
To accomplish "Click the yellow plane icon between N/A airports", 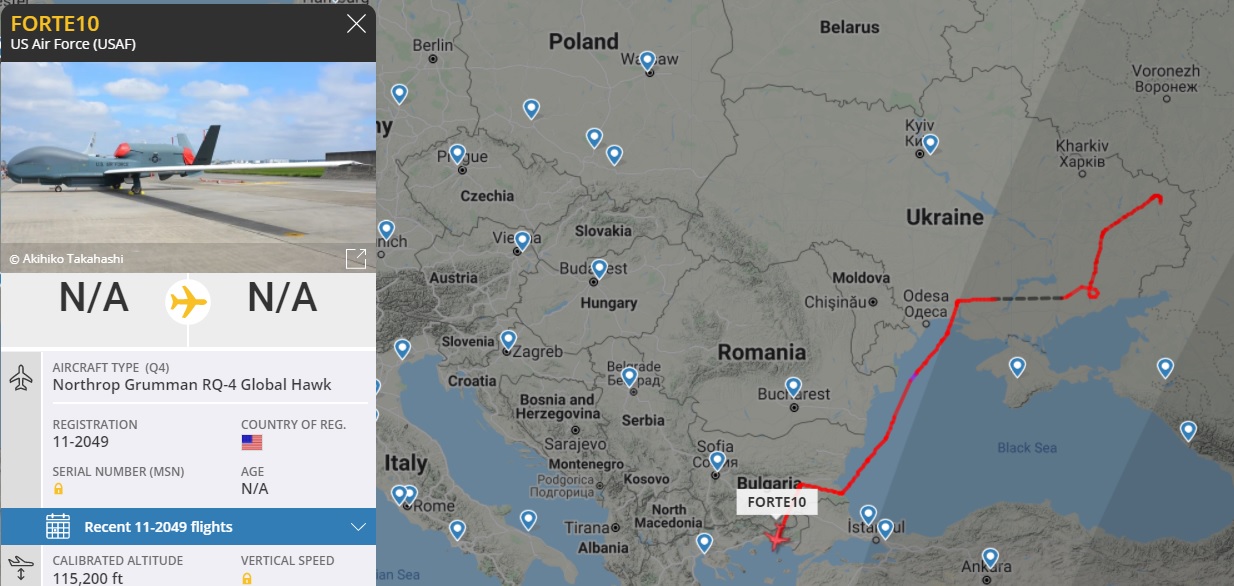I will 188,300.
